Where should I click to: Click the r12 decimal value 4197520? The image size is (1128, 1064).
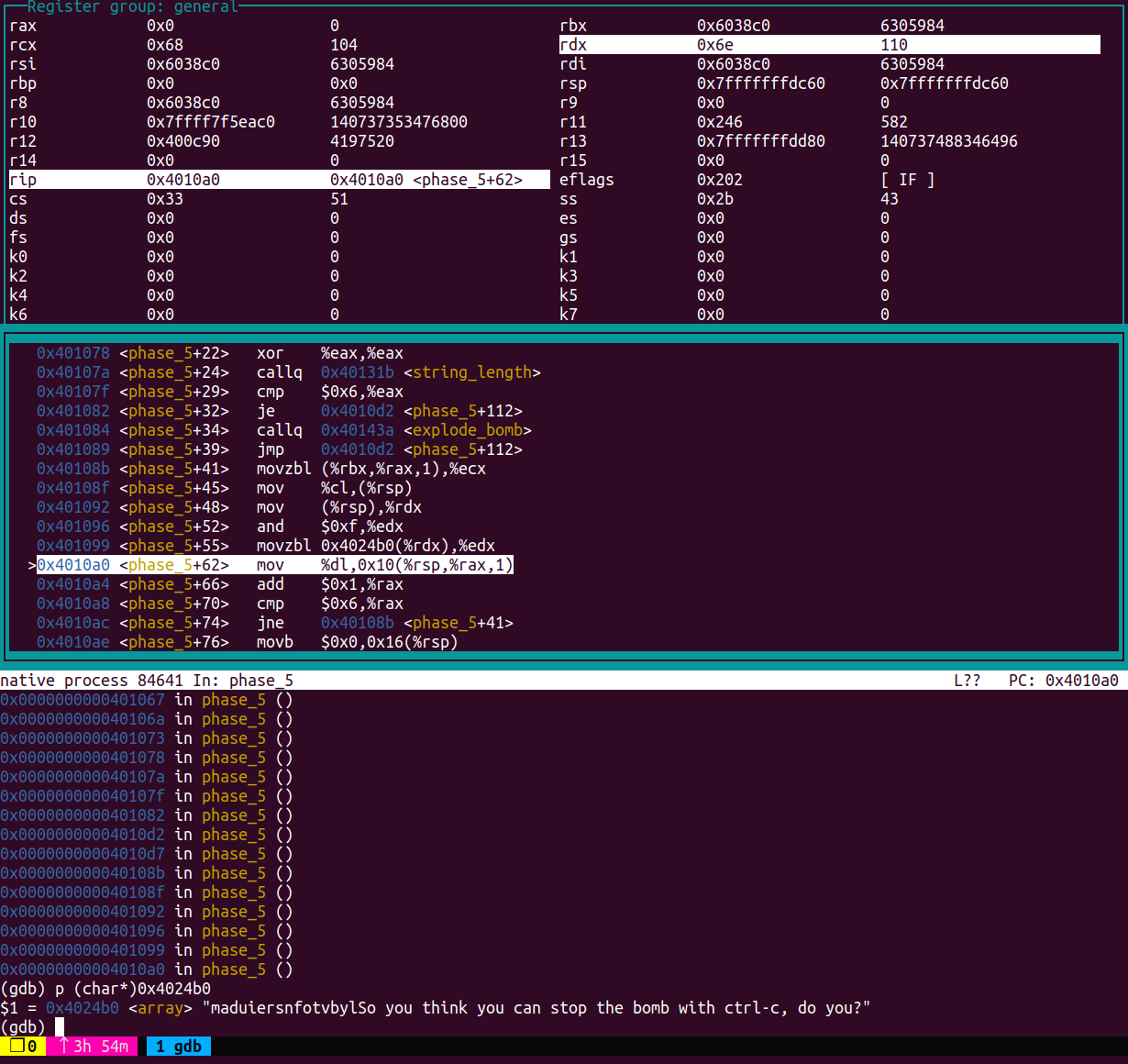pyautogui.click(x=362, y=141)
